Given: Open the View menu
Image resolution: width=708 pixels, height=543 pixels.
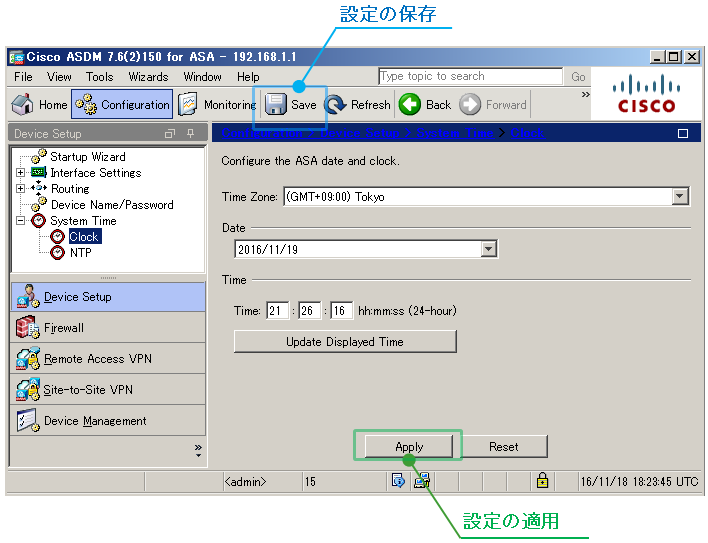Looking at the screenshot, I should 59,77.
